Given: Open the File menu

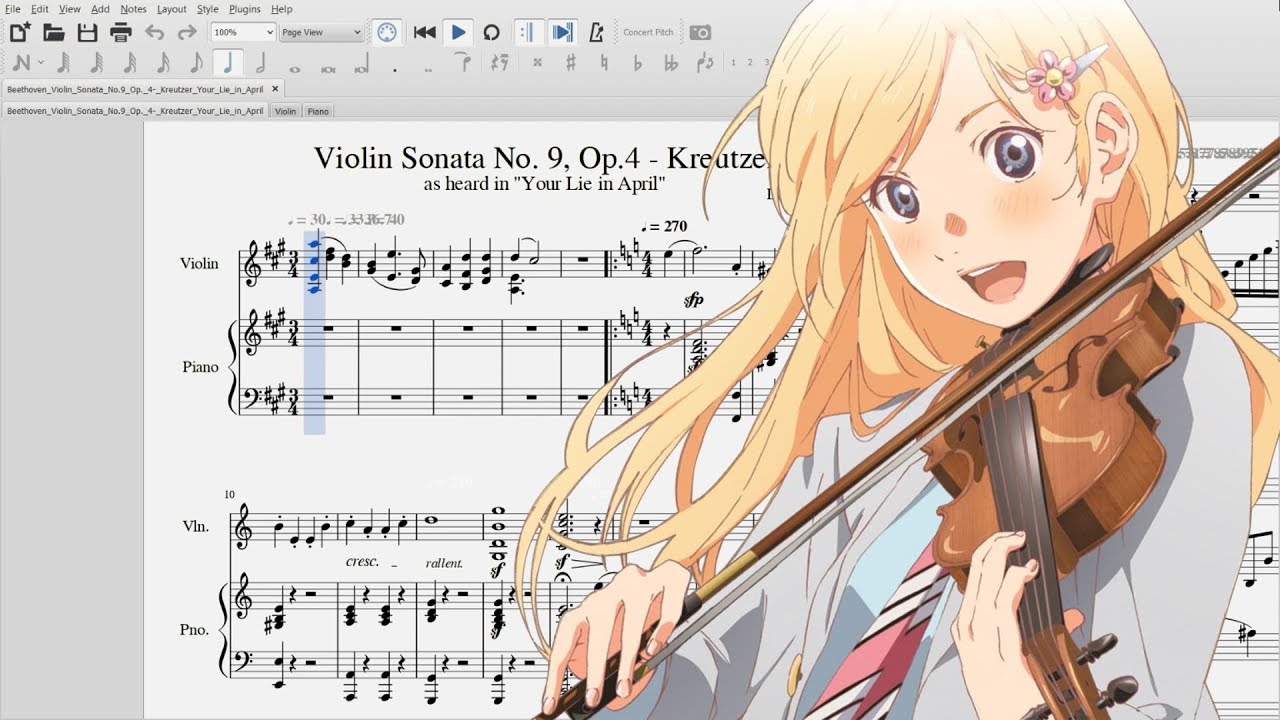Looking at the screenshot, I should (x=12, y=9).
